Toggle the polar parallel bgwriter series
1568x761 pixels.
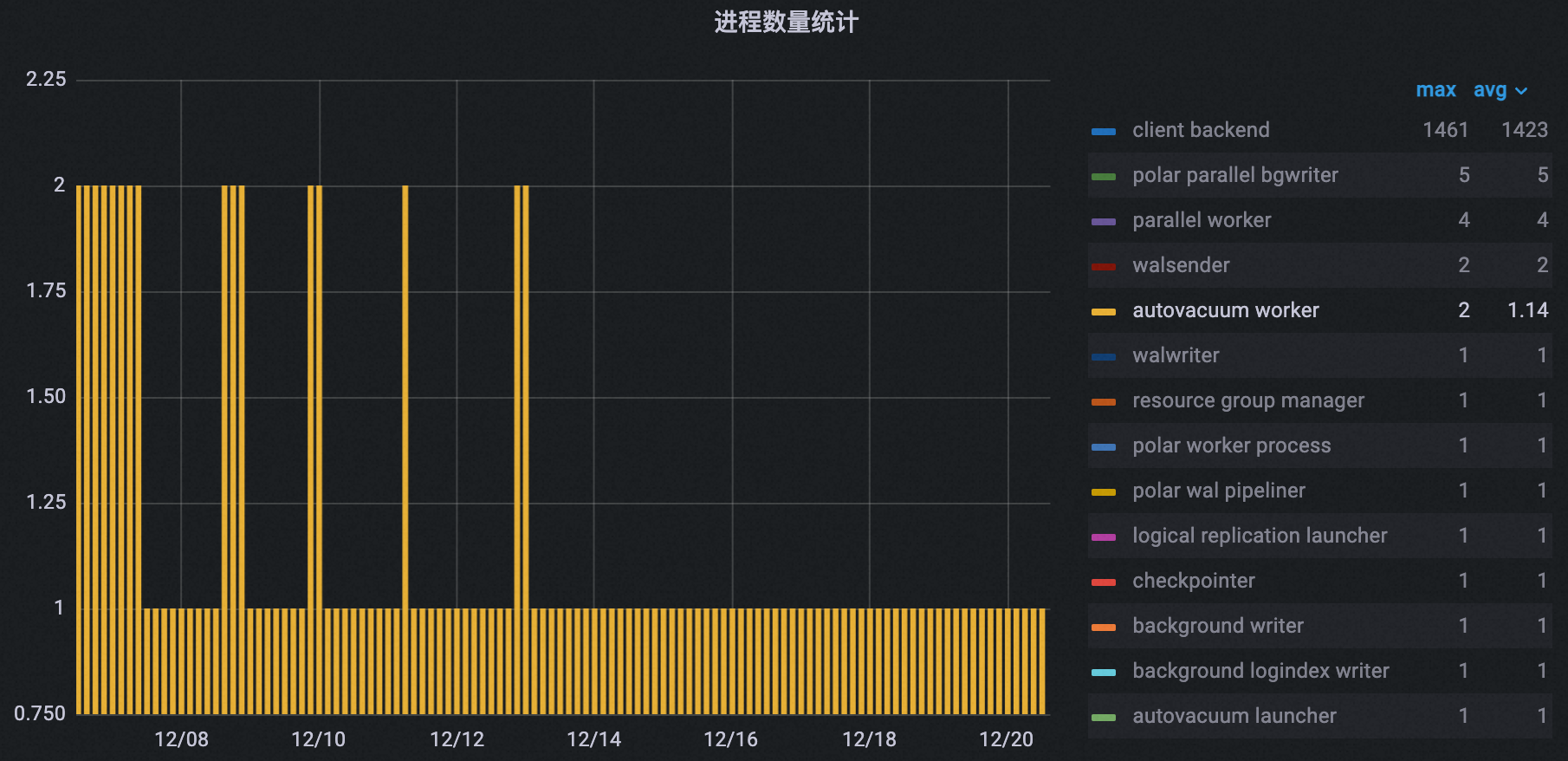pyautogui.click(x=1235, y=175)
